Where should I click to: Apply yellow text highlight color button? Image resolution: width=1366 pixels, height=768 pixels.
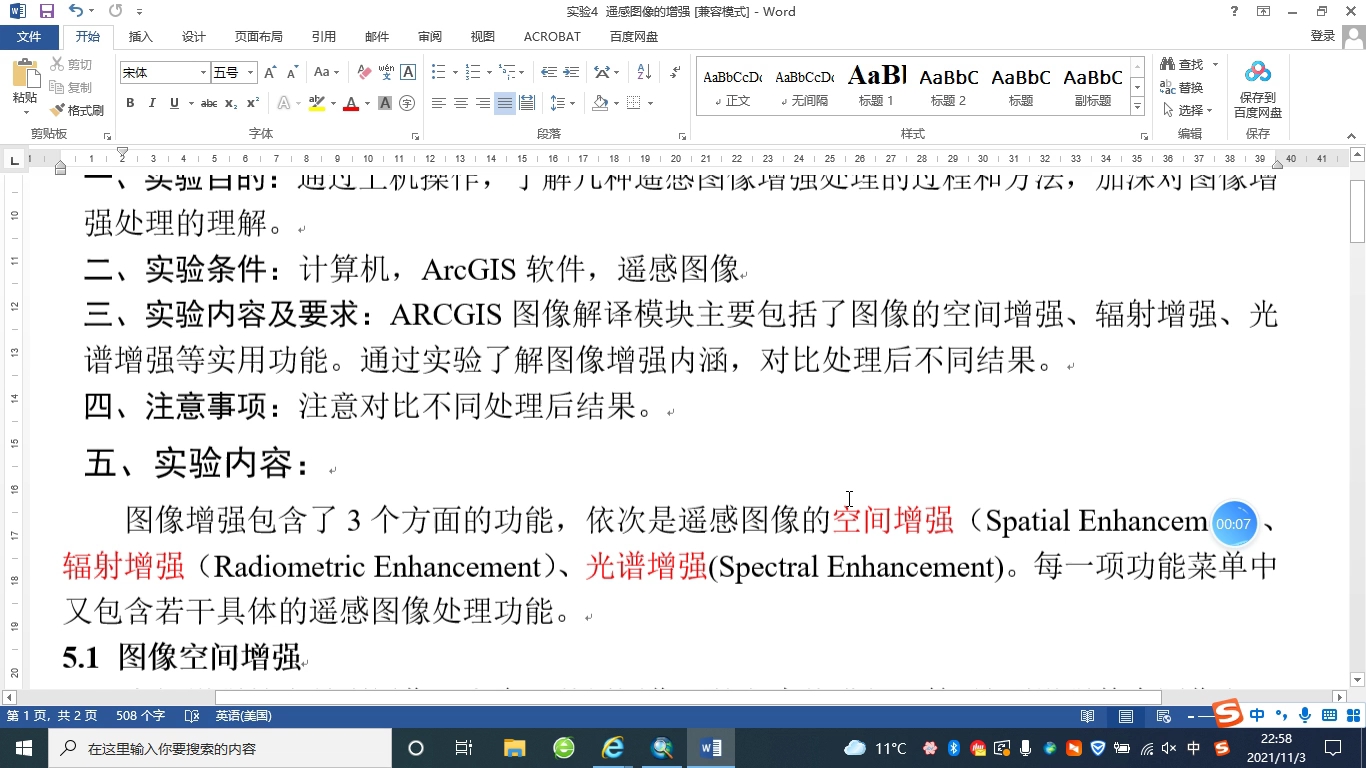pyautogui.click(x=317, y=103)
